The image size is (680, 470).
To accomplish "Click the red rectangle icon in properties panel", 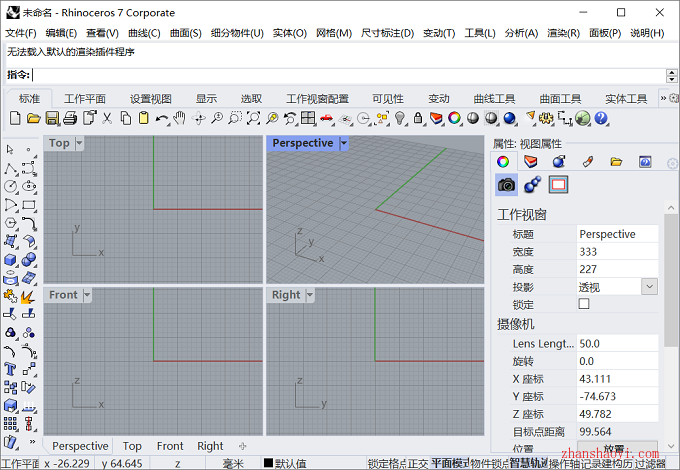I will click(x=559, y=185).
